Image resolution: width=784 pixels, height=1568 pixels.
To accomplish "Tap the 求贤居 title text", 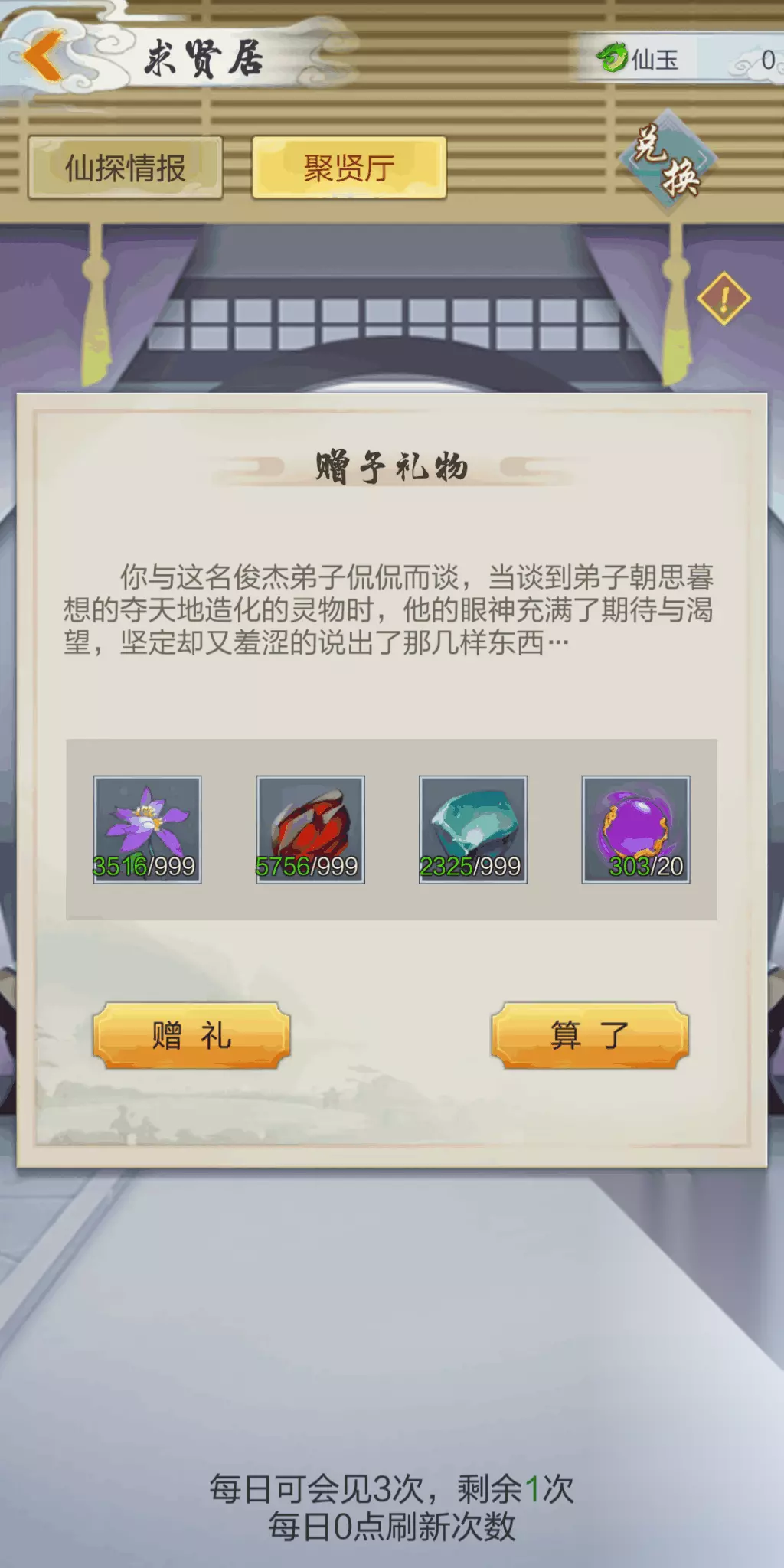I will click(204, 59).
